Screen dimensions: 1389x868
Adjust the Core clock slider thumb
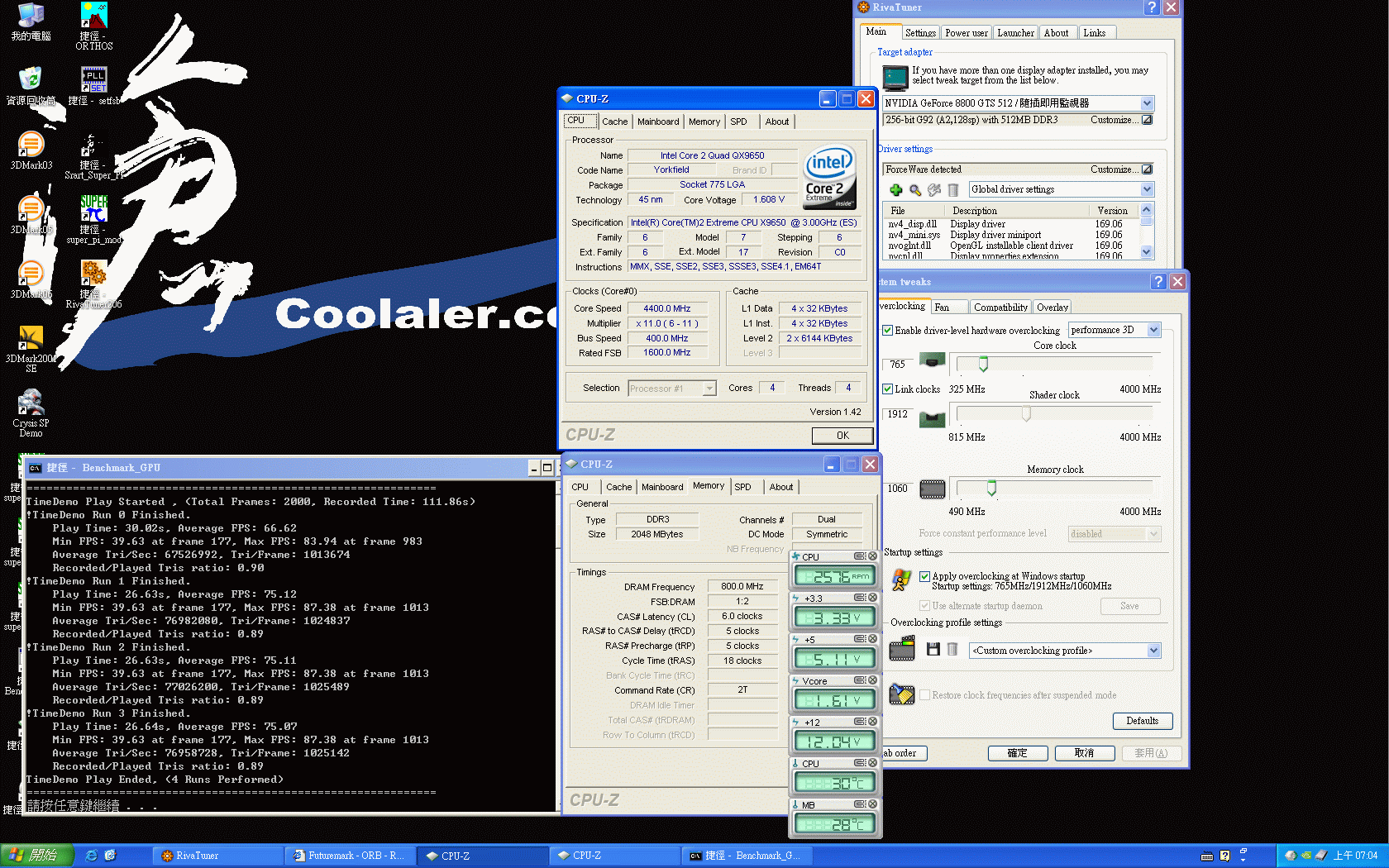pos(983,364)
